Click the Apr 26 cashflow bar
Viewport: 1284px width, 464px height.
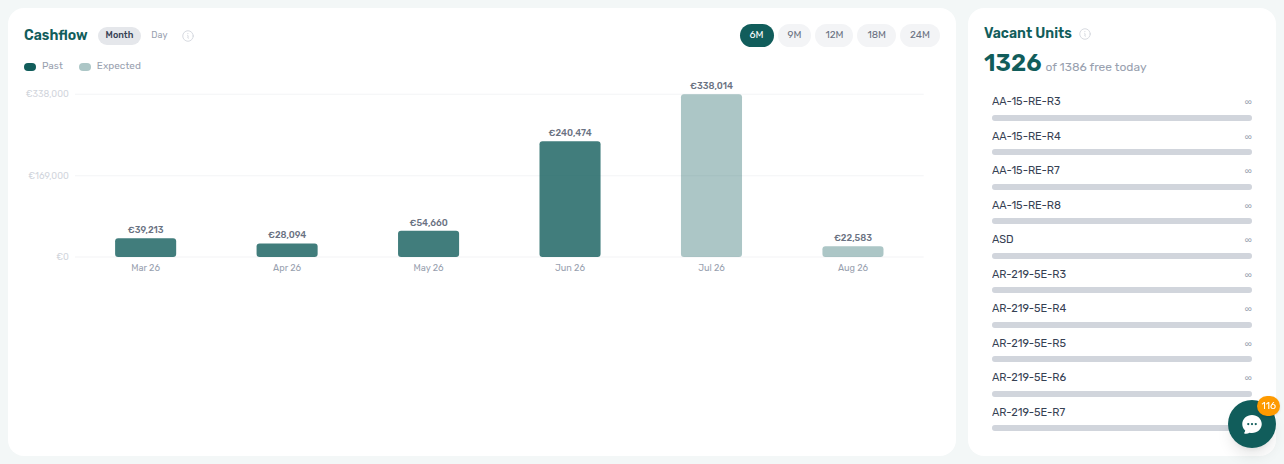[287, 250]
